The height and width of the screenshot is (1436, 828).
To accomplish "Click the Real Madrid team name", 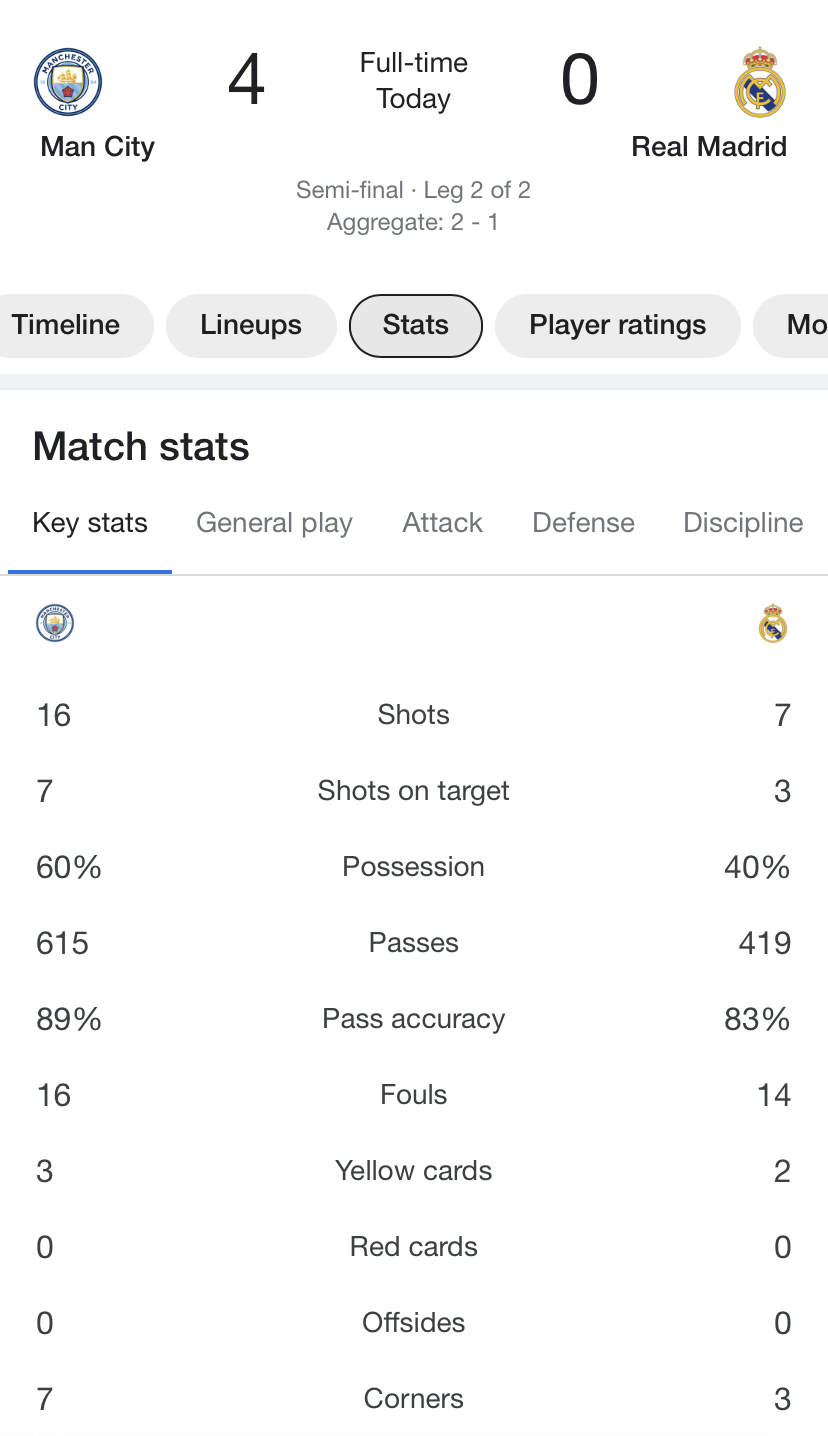I will [709, 147].
